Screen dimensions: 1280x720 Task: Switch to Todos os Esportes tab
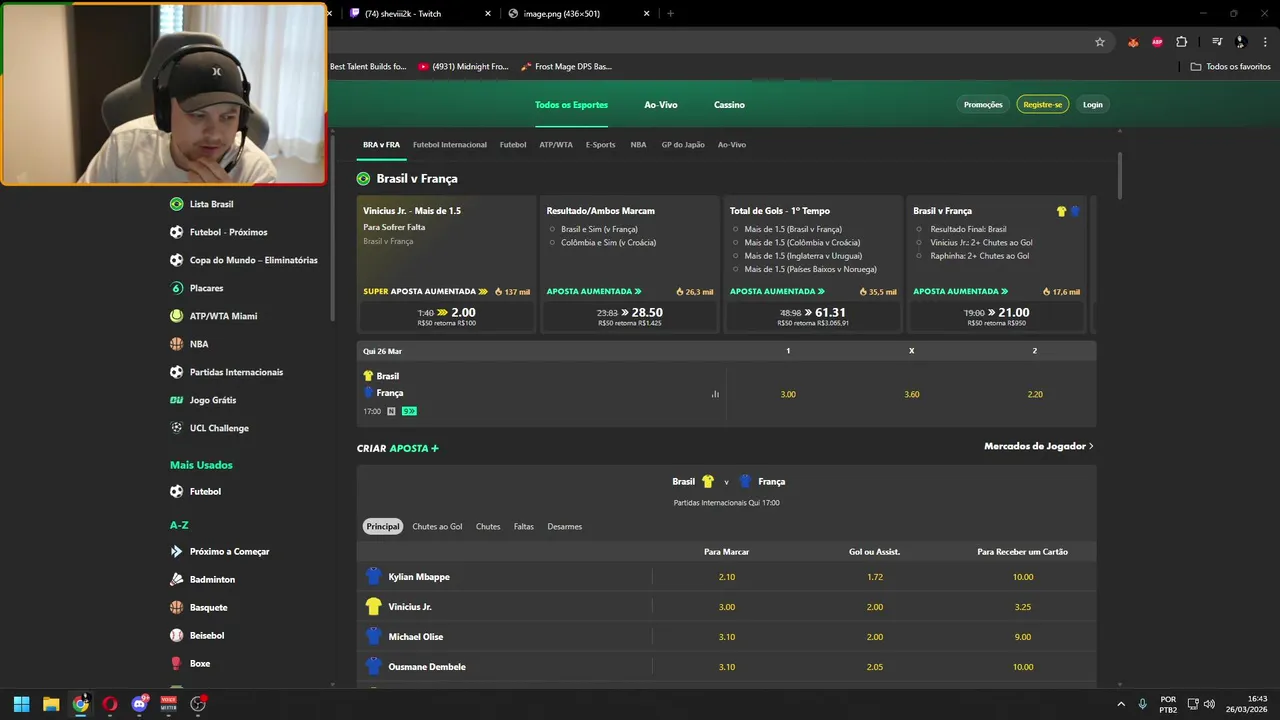click(x=571, y=105)
